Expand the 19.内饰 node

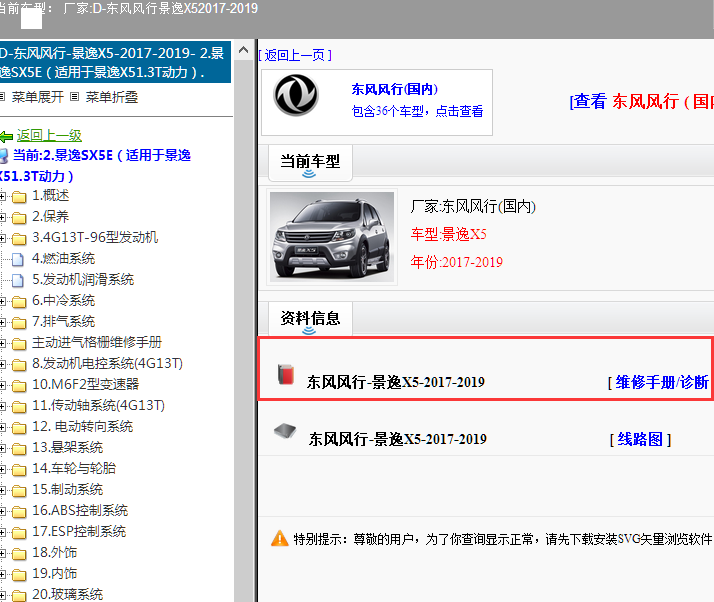[2, 575]
